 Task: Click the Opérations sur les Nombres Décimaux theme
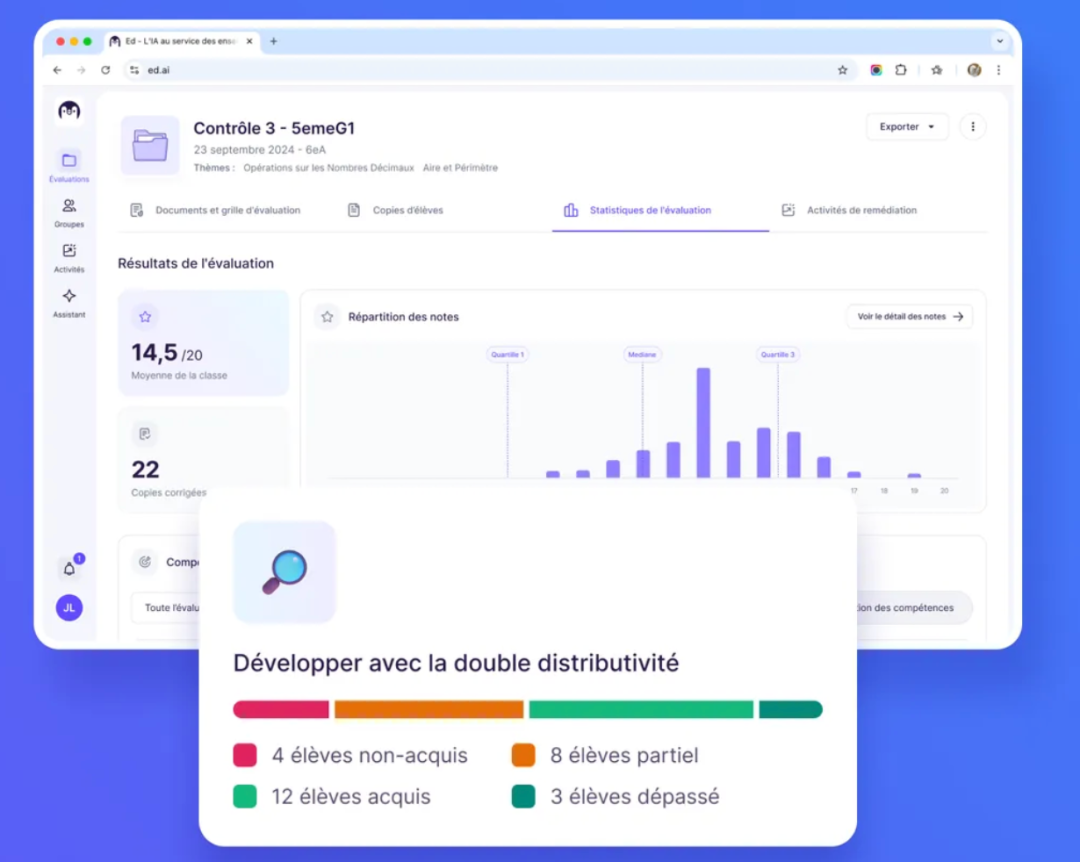point(329,167)
